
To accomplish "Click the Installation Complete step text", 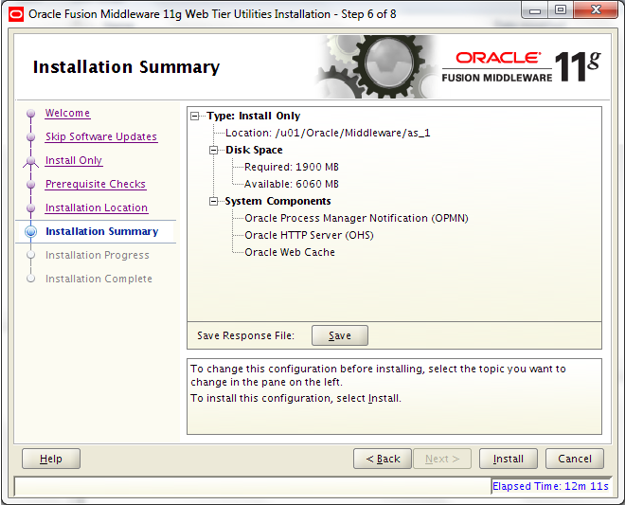I will click(x=99, y=279).
